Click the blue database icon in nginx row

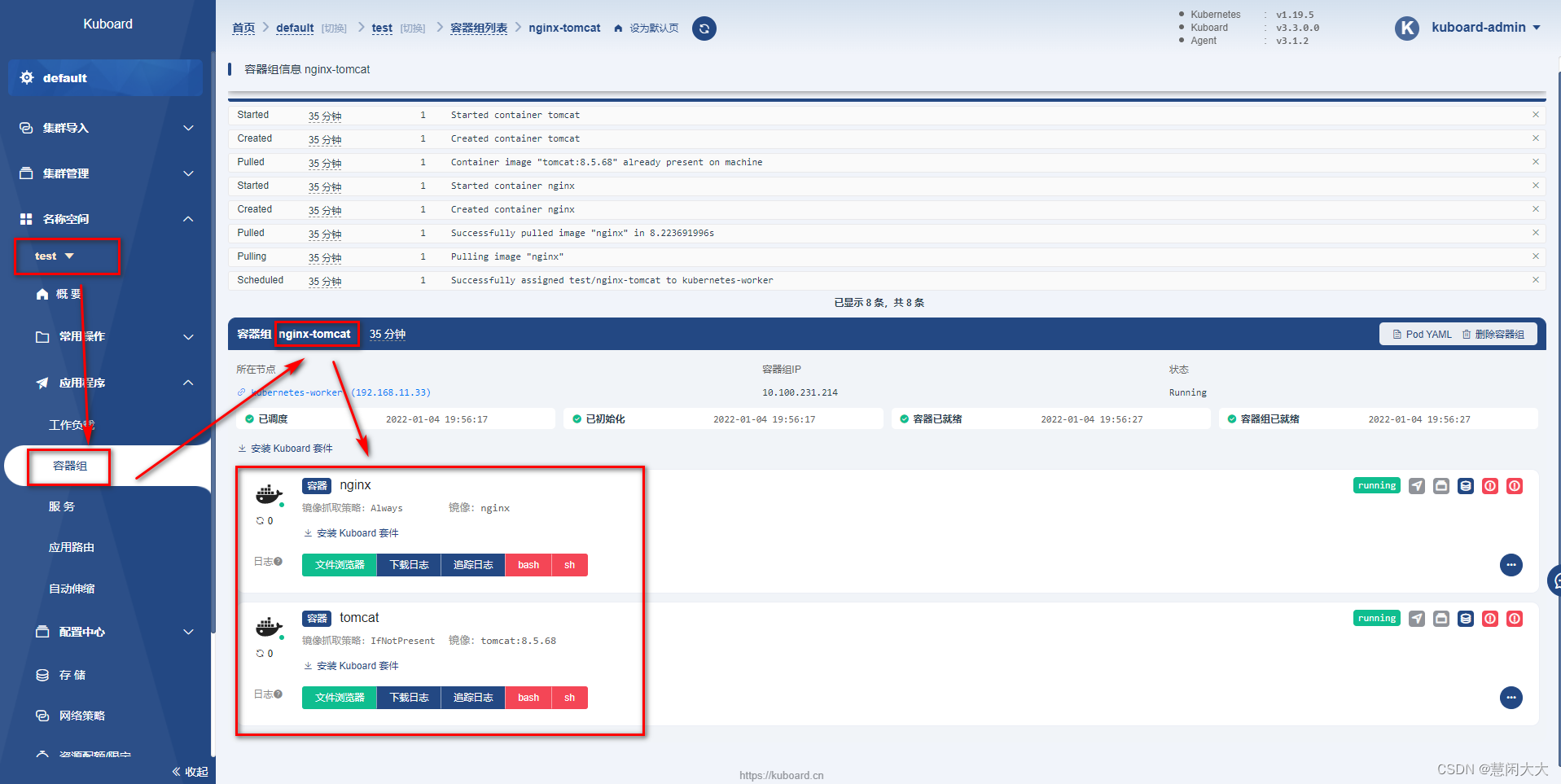coord(1466,486)
